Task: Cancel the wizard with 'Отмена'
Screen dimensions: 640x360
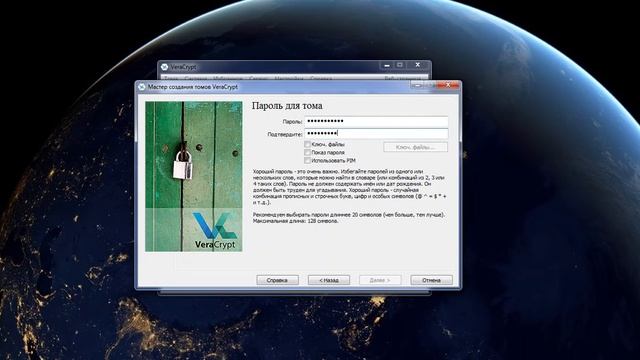Action: pyautogui.click(x=431, y=280)
